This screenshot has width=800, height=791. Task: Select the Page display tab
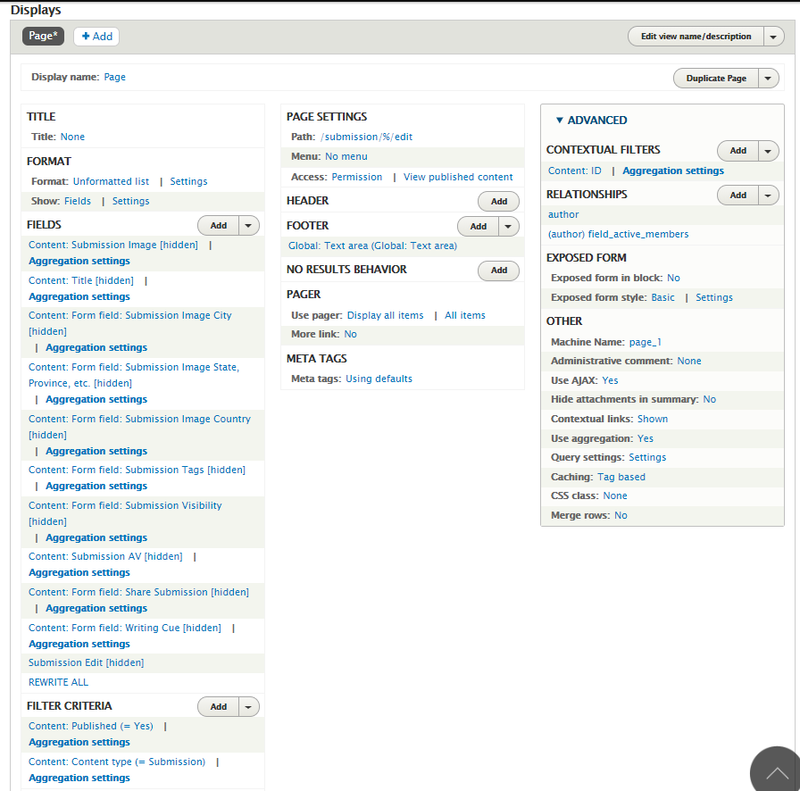pyautogui.click(x=43, y=36)
